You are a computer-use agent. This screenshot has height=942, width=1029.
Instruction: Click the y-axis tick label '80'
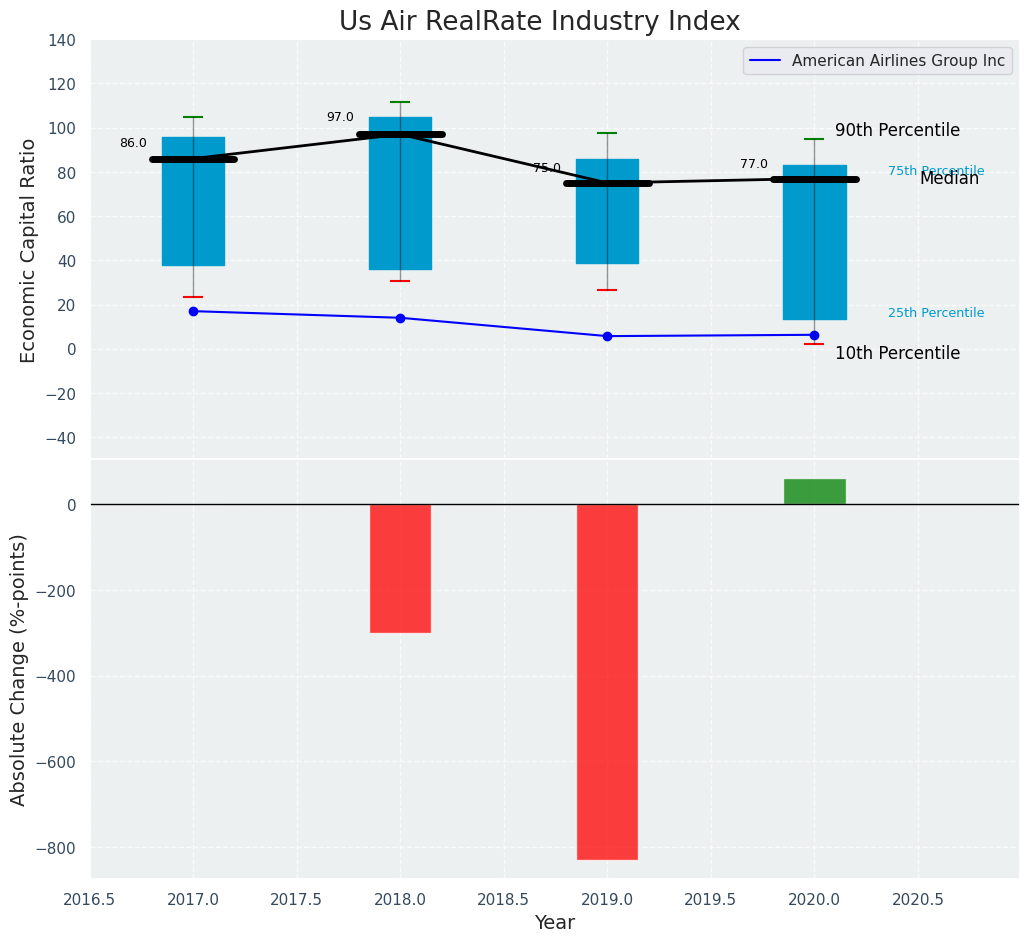tap(67, 173)
